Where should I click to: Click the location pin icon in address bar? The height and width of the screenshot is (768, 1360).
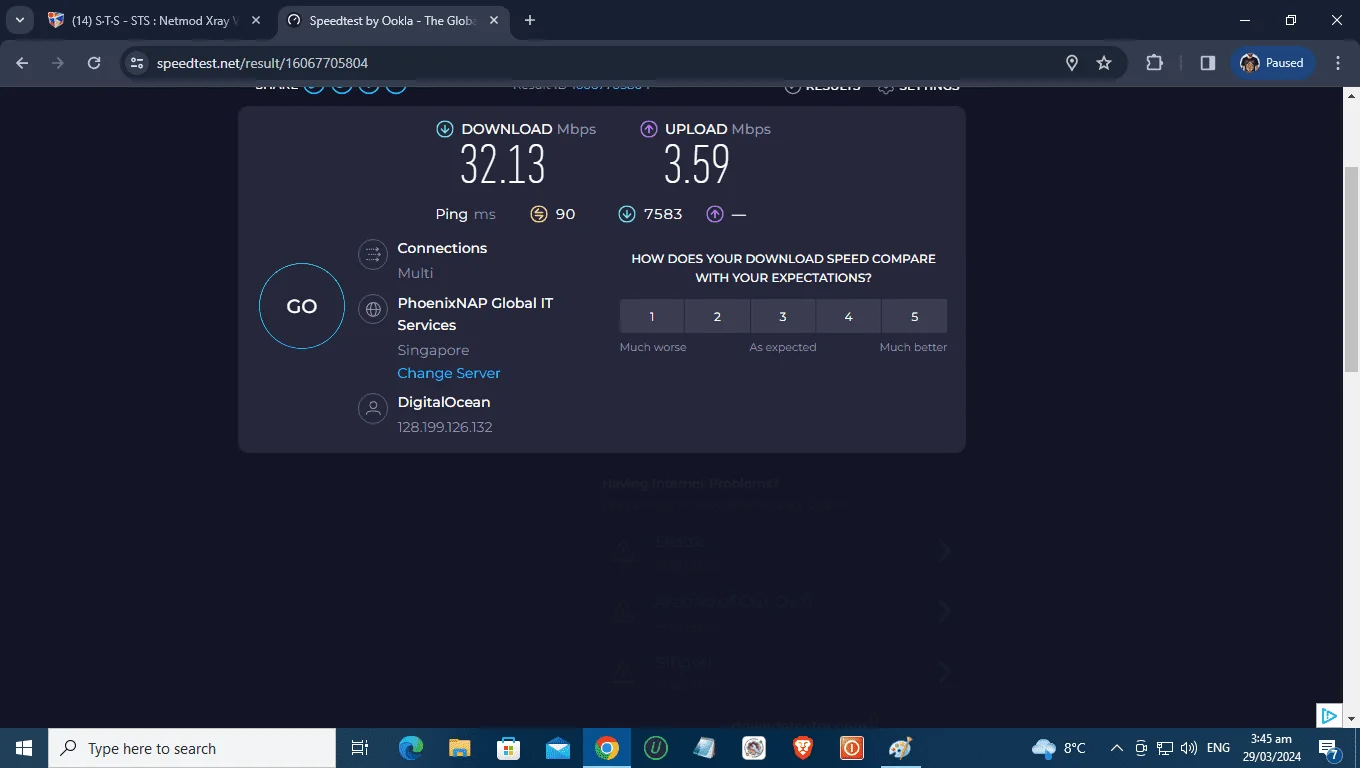pyautogui.click(x=1072, y=63)
